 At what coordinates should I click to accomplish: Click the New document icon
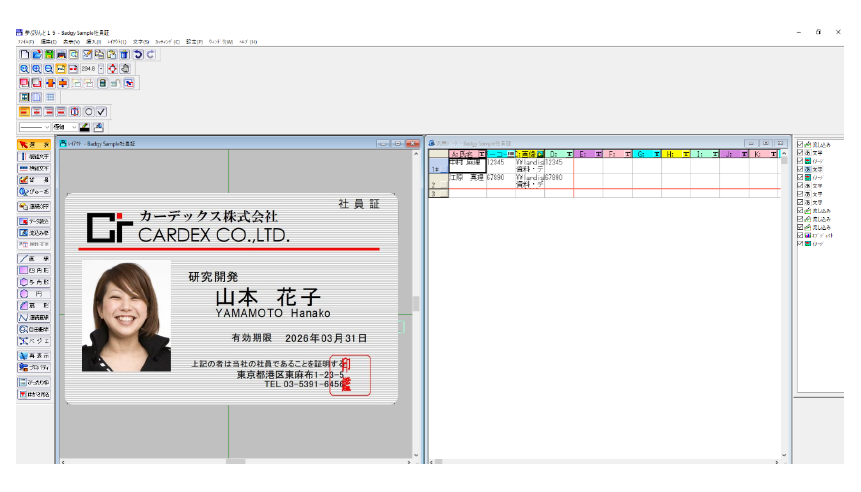[25, 54]
